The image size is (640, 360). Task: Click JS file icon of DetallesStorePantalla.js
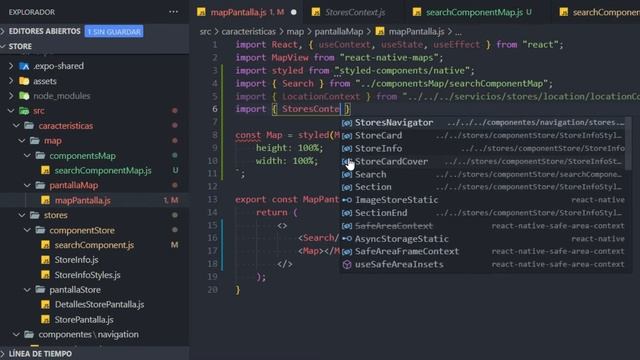coord(45,304)
